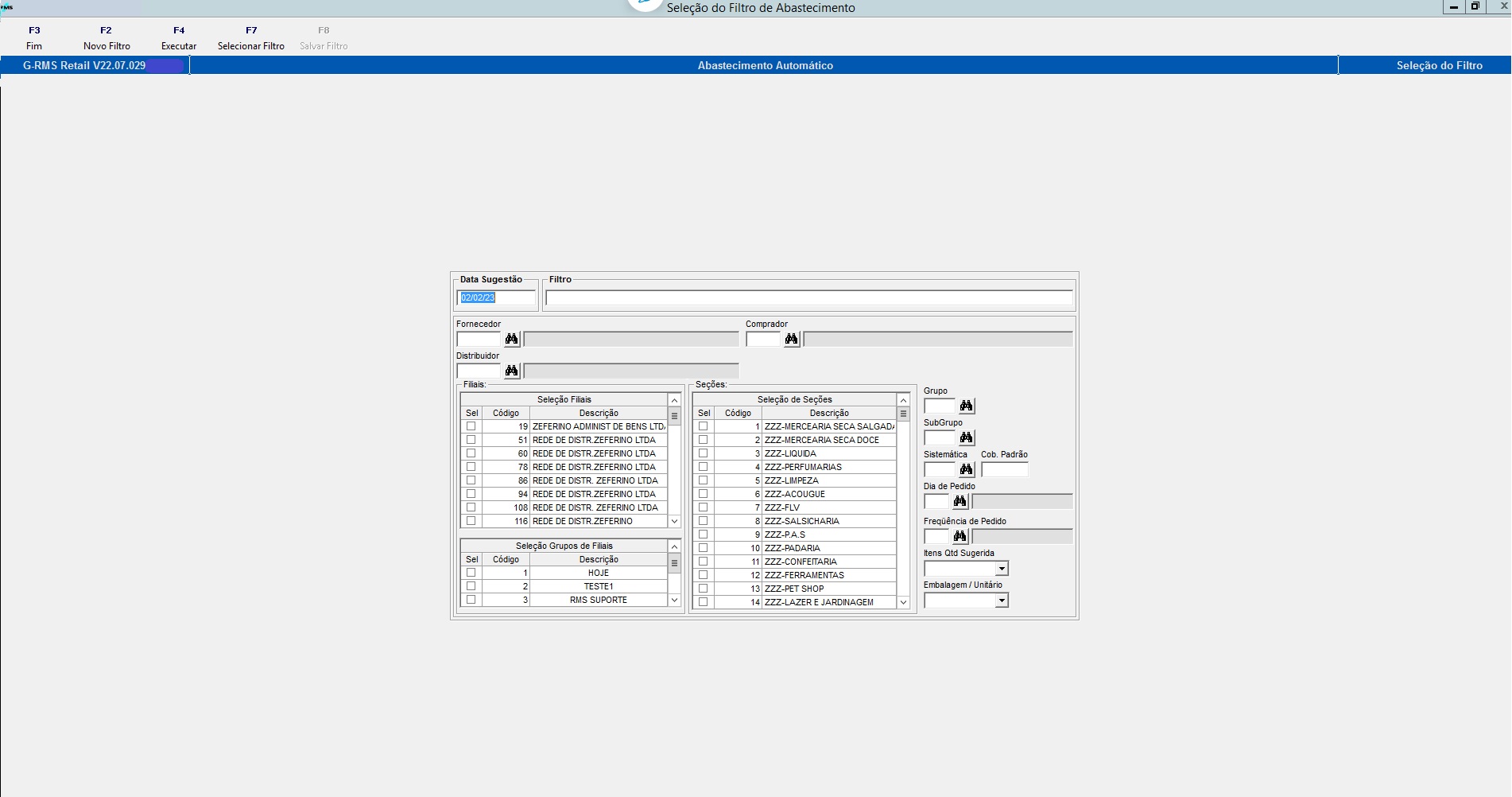The width and height of the screenshot is (1512, 797).
Task: Select row ZZZ-LAZER E JARDINAGEM
Action: 795,602
